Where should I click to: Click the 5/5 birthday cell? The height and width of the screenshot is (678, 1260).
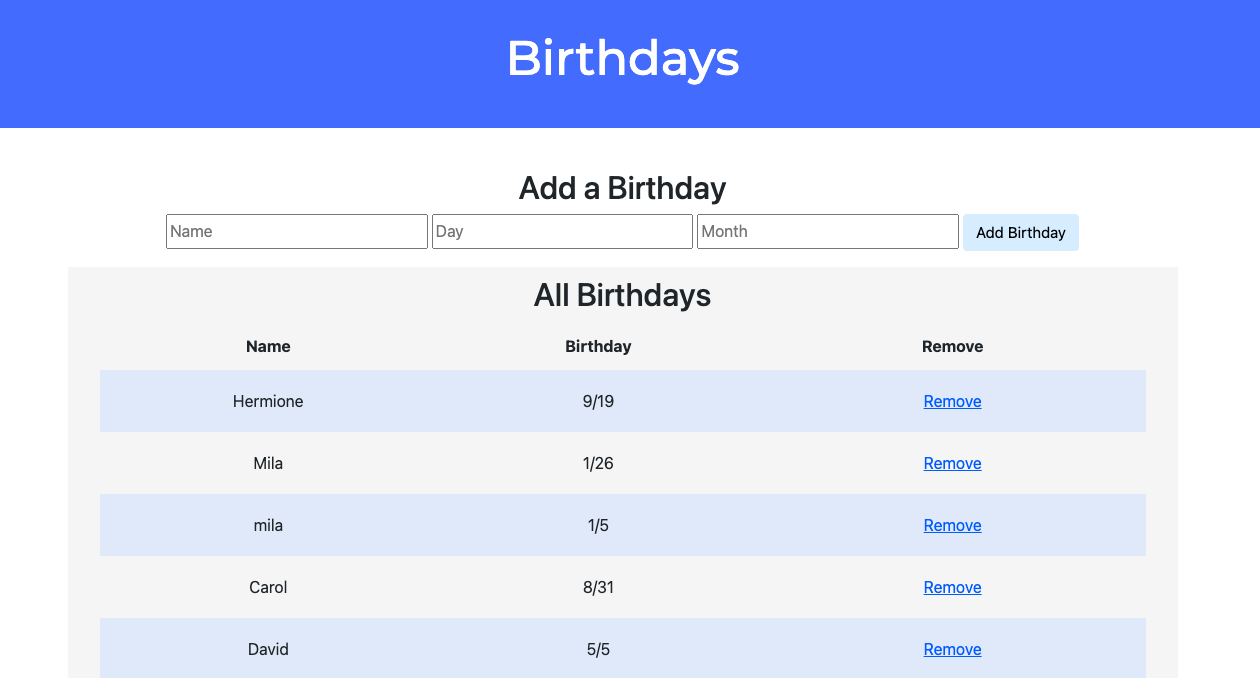point(598,649)
